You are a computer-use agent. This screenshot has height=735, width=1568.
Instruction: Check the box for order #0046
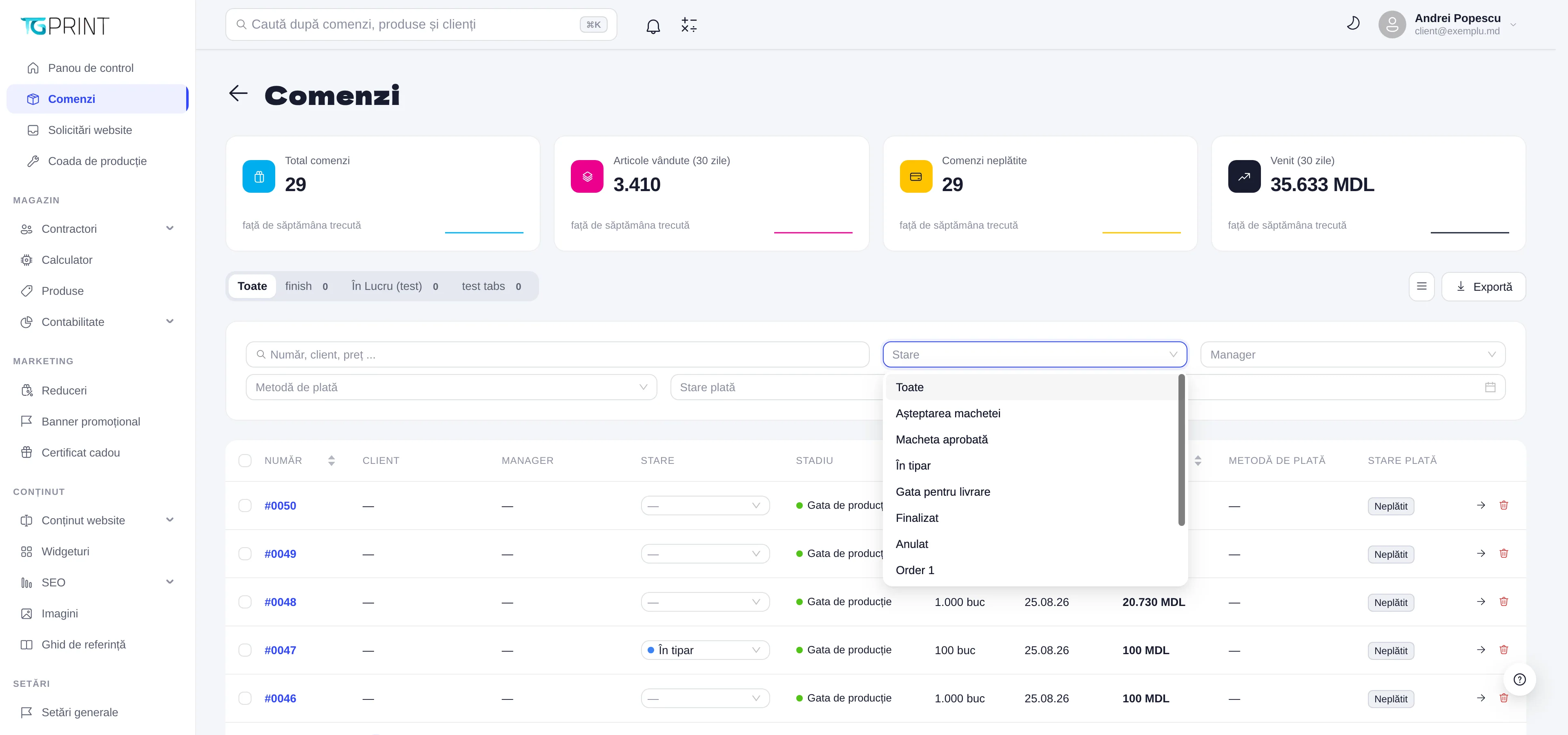coord(245,699)
